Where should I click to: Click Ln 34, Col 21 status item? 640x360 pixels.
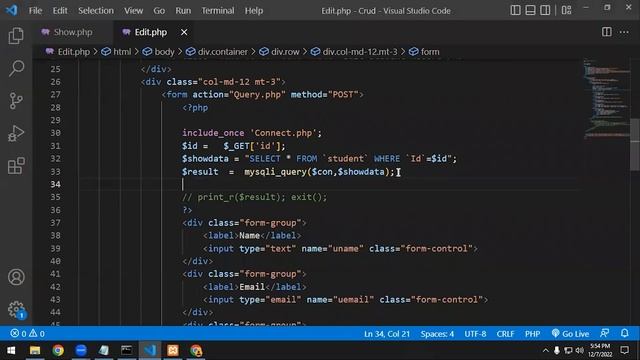pyautogui.click(x=387, y=333)
